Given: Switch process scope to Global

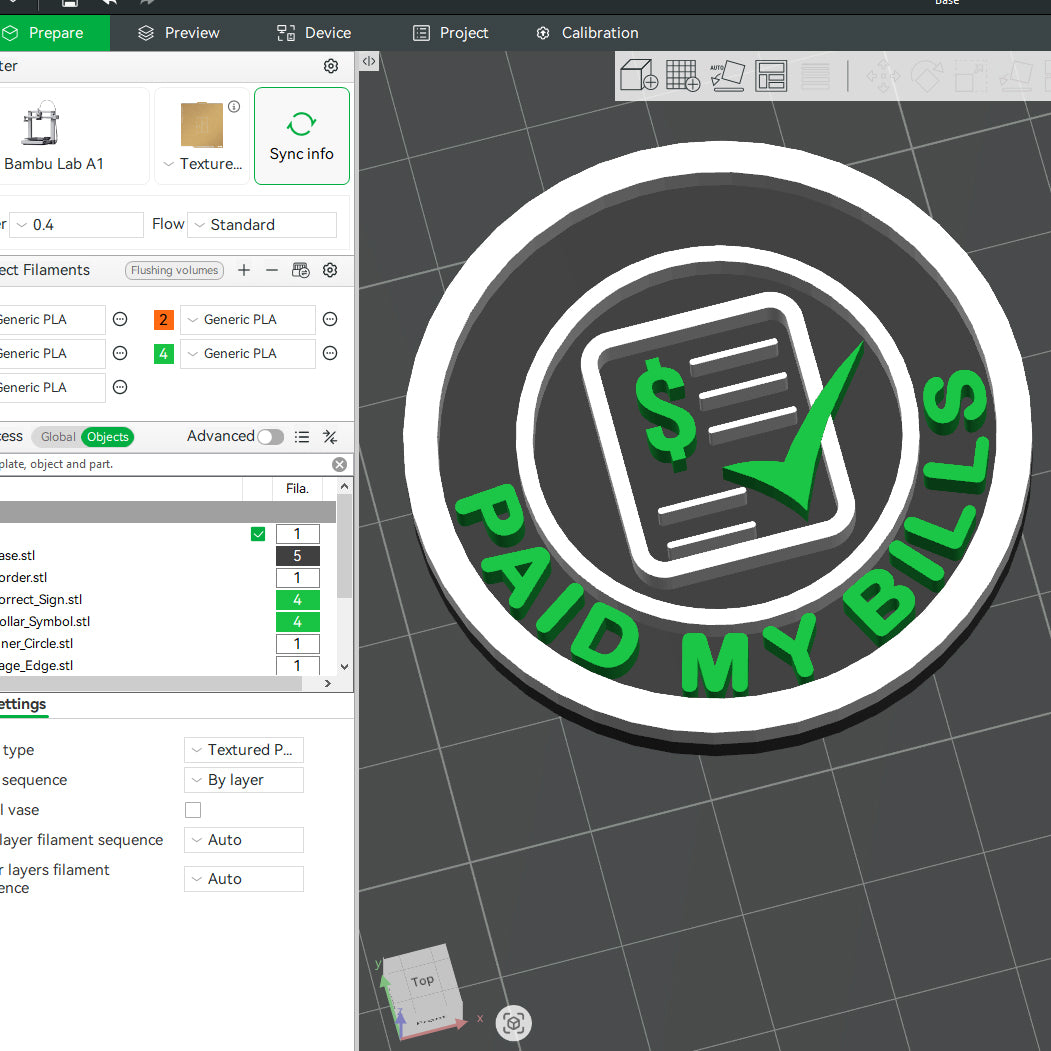Looking at the screenshot, I should (x=57, y=437).
